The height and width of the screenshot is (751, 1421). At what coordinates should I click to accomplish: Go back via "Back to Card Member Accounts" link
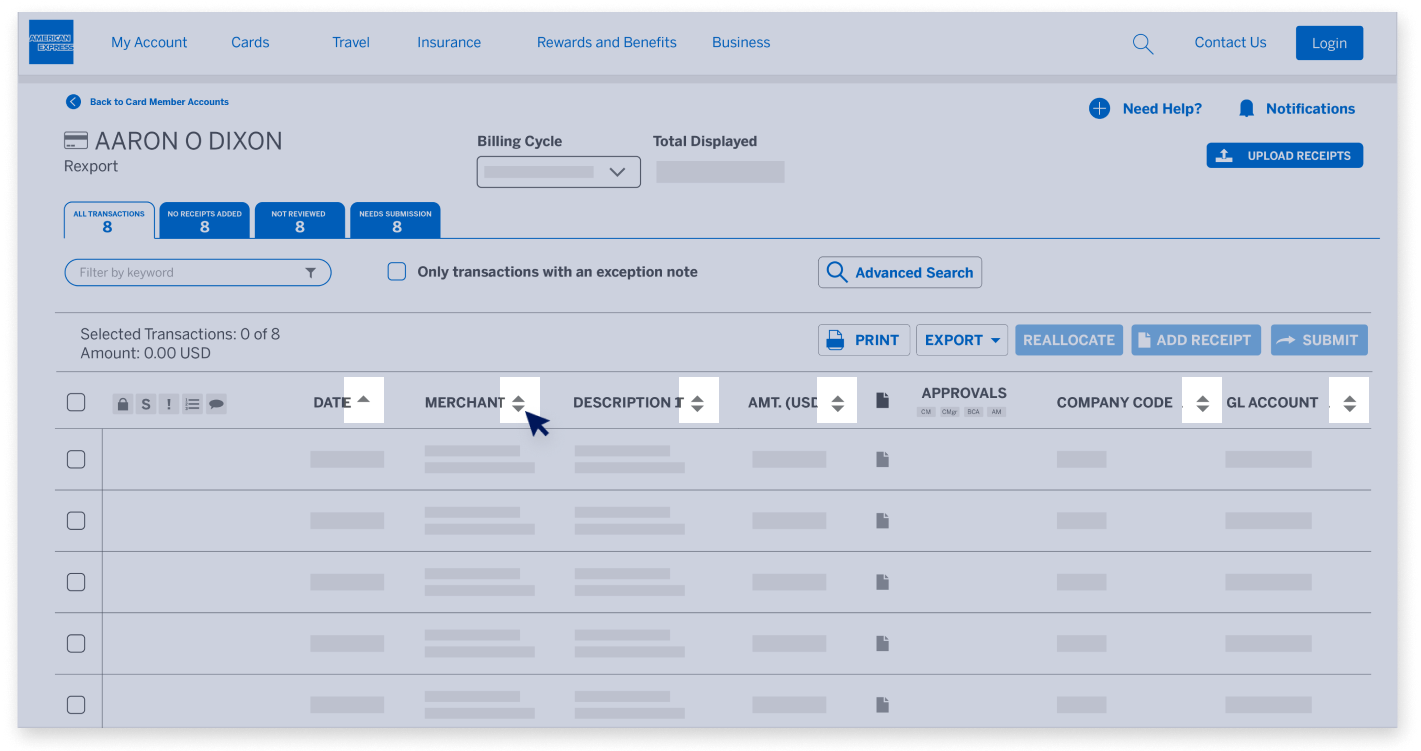(160, 101)
